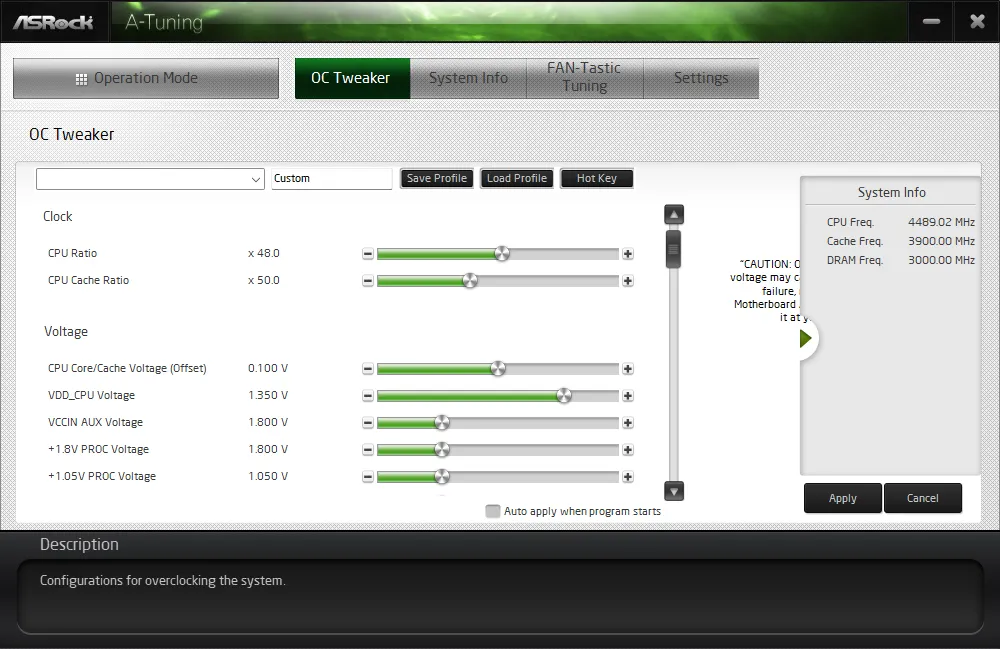Click the +1.05V PROC Voltage slider handle
The height and width of the screenshot is (649, 1000).
pos(441,476)
